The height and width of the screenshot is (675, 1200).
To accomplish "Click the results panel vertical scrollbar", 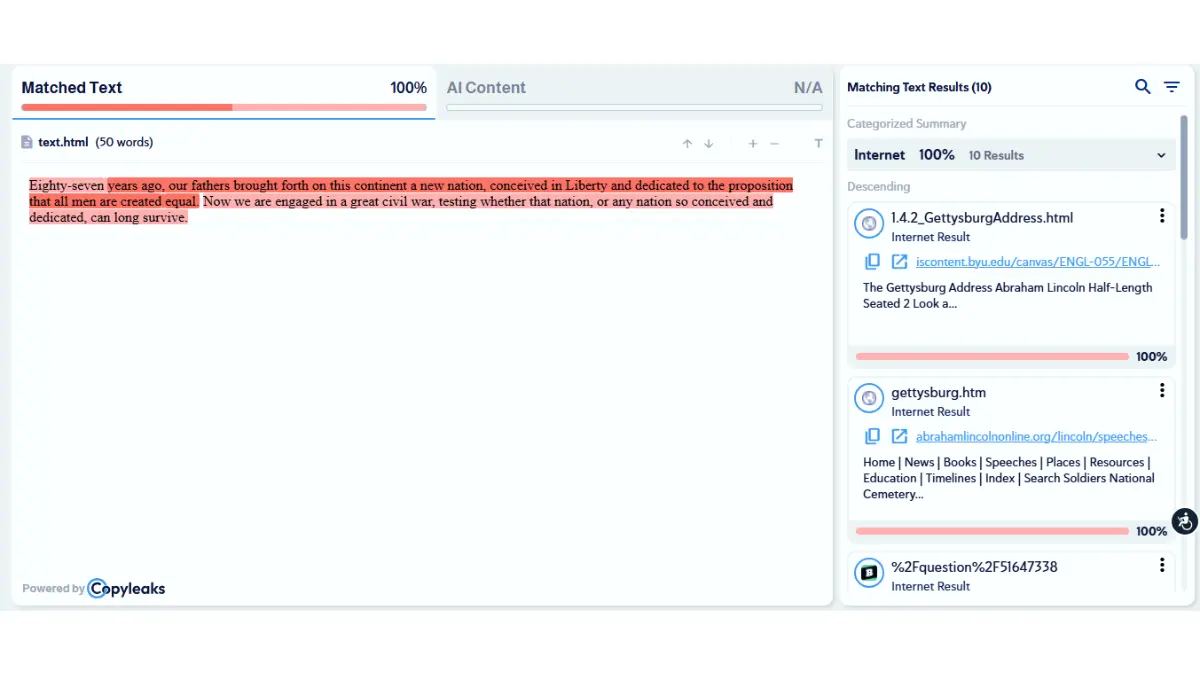I will pyautogui.click(x=1184, y=178).
